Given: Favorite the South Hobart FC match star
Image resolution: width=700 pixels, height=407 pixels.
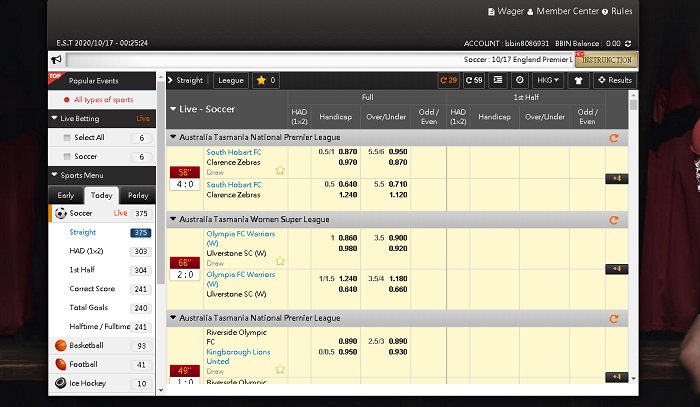Looking at the screenshot, I should (x=281, y=170).
